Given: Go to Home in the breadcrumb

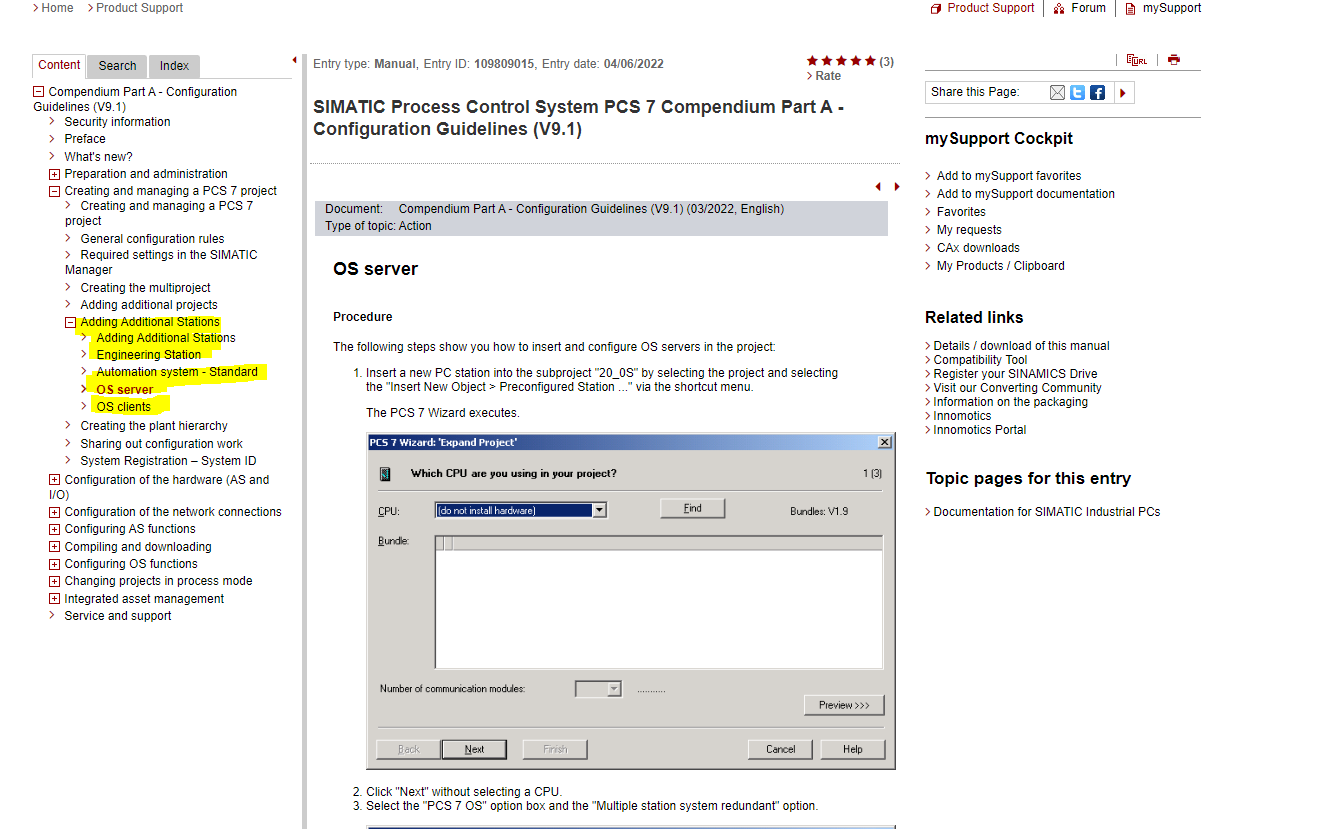Looking at the screenshot, I should coord(57,8).
